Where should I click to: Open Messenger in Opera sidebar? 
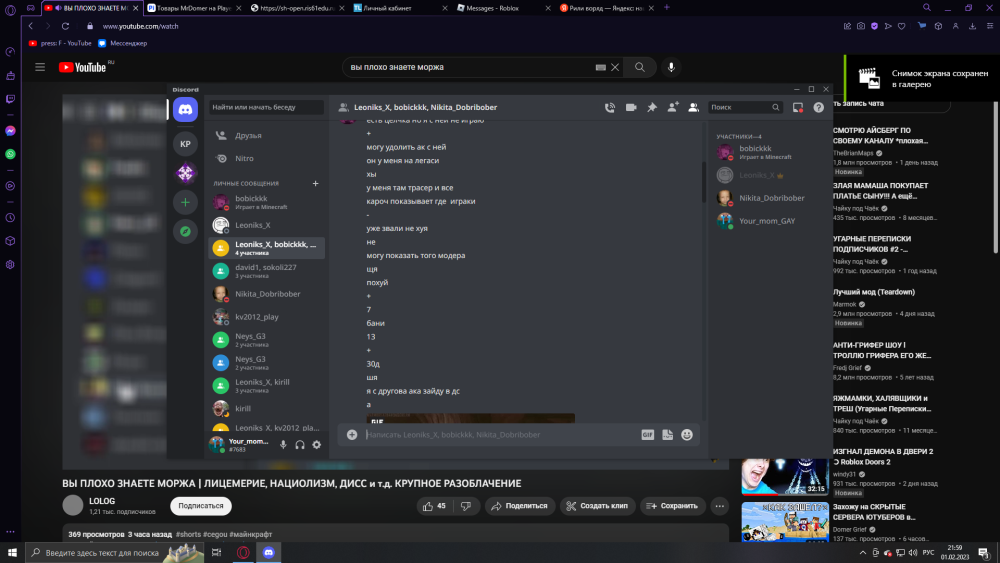10,131
